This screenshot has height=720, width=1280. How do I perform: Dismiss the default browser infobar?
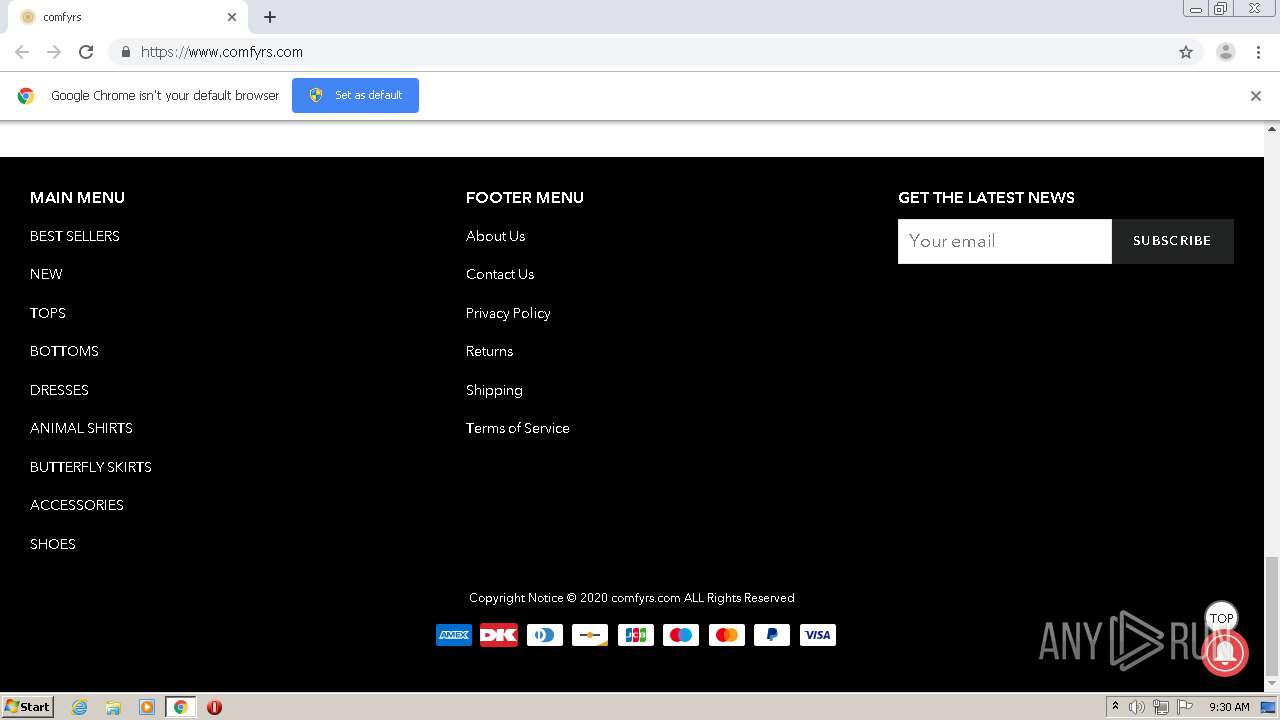click(1256, 96)
